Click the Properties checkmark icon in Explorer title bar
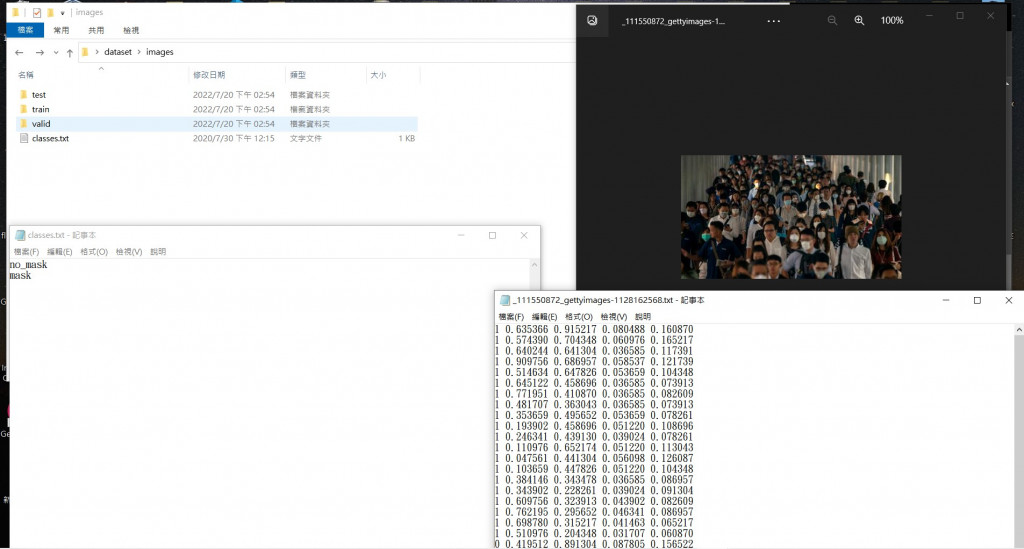Image resolution: width=1024 pixels, height=549 pixels. [x=37, y=12]
